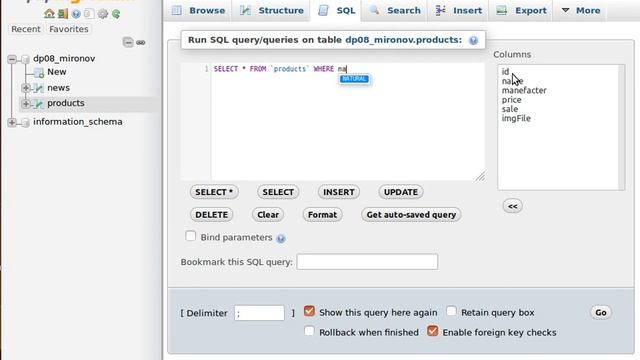Enable Bind parameters checkbox
Viewport: 640px width, 360px height.
pos(190,236)
